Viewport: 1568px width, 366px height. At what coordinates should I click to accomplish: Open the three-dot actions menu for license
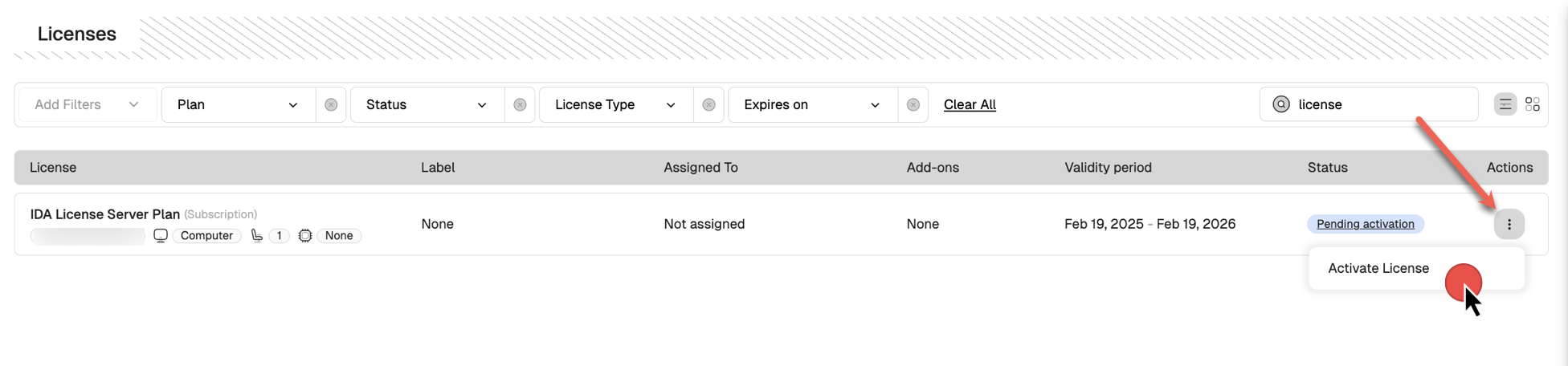point(1509,224)
